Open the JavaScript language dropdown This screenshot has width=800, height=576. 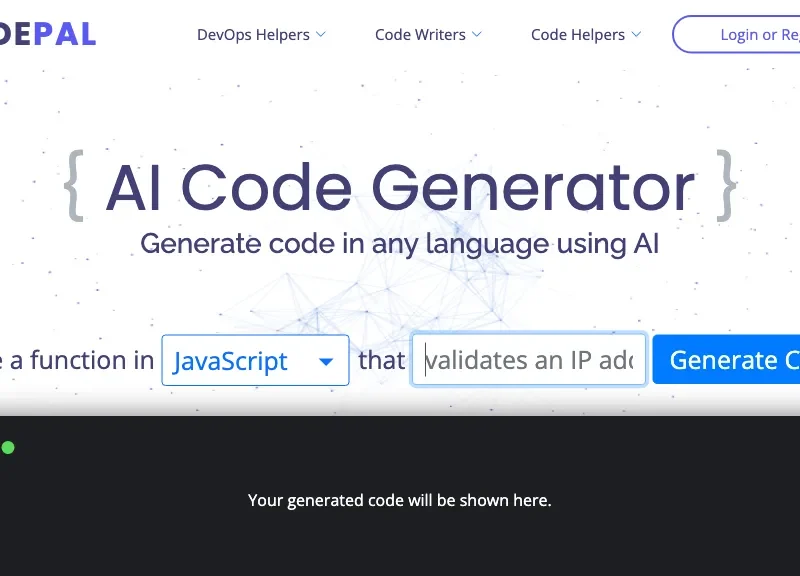point(255,360)
